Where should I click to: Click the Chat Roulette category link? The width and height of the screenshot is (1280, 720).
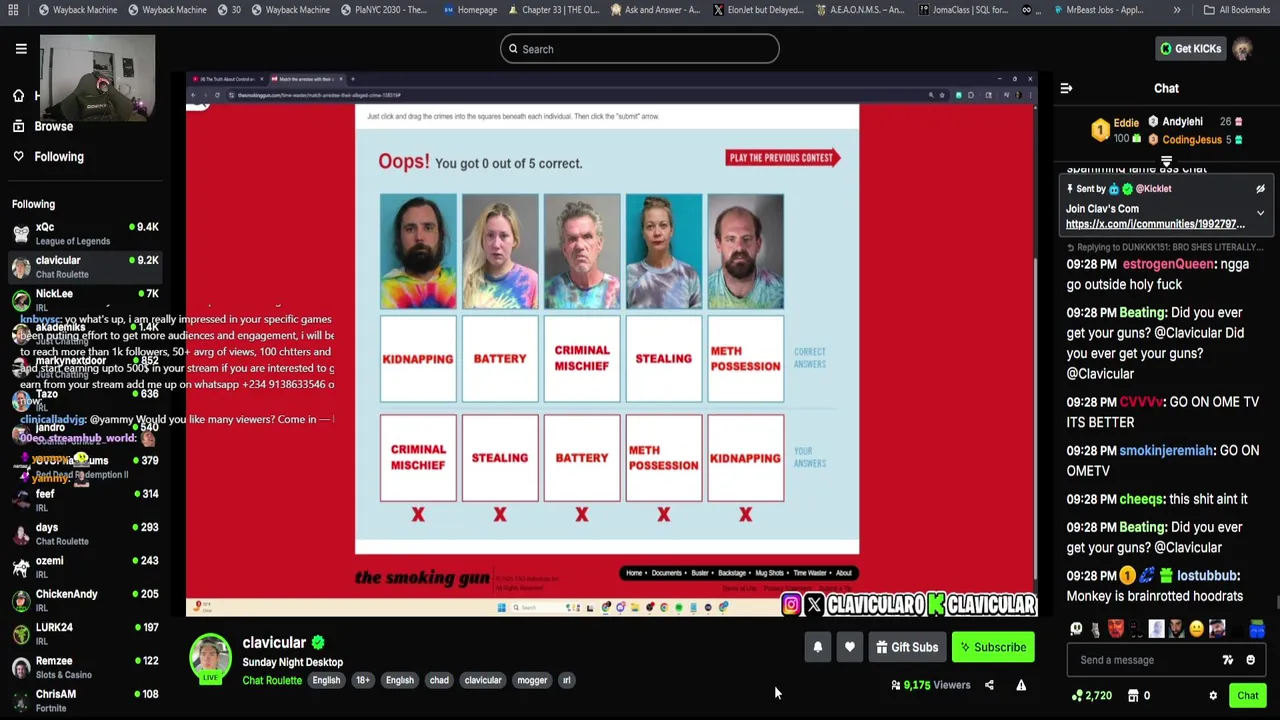pos(272,680)
